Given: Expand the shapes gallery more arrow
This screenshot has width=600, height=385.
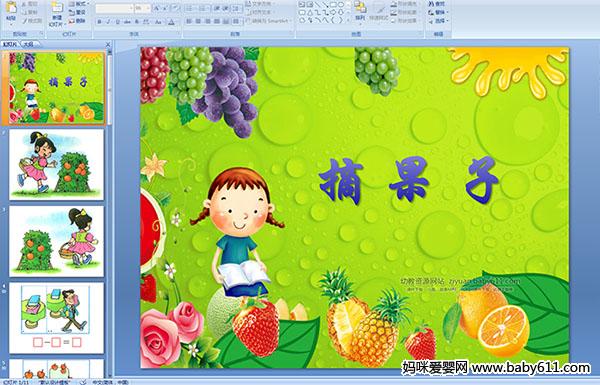Looking at the screenshot, I should (347, 20).
